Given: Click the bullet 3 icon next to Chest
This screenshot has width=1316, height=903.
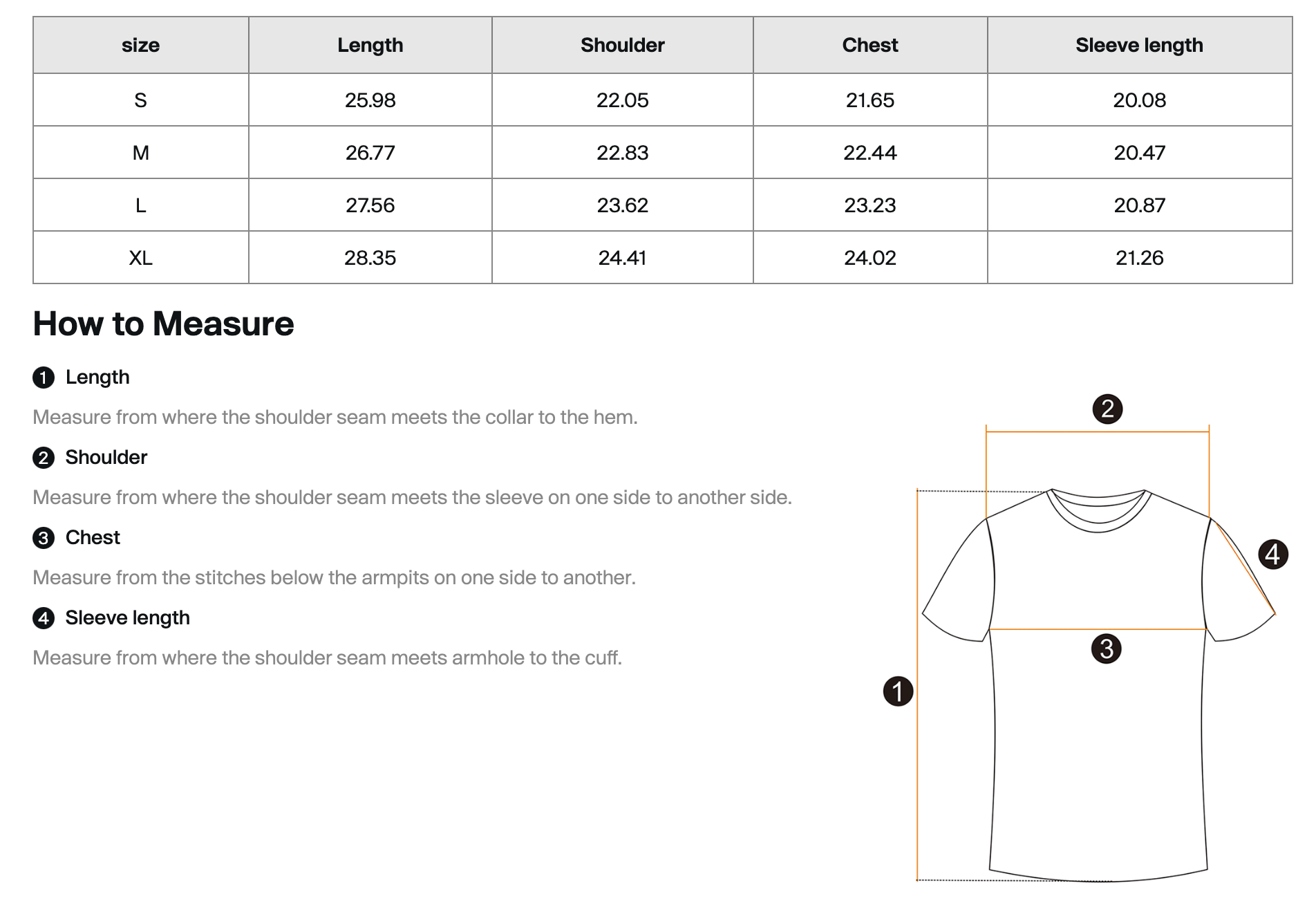Looking at the screenshot, I should [x=44, y=538].
